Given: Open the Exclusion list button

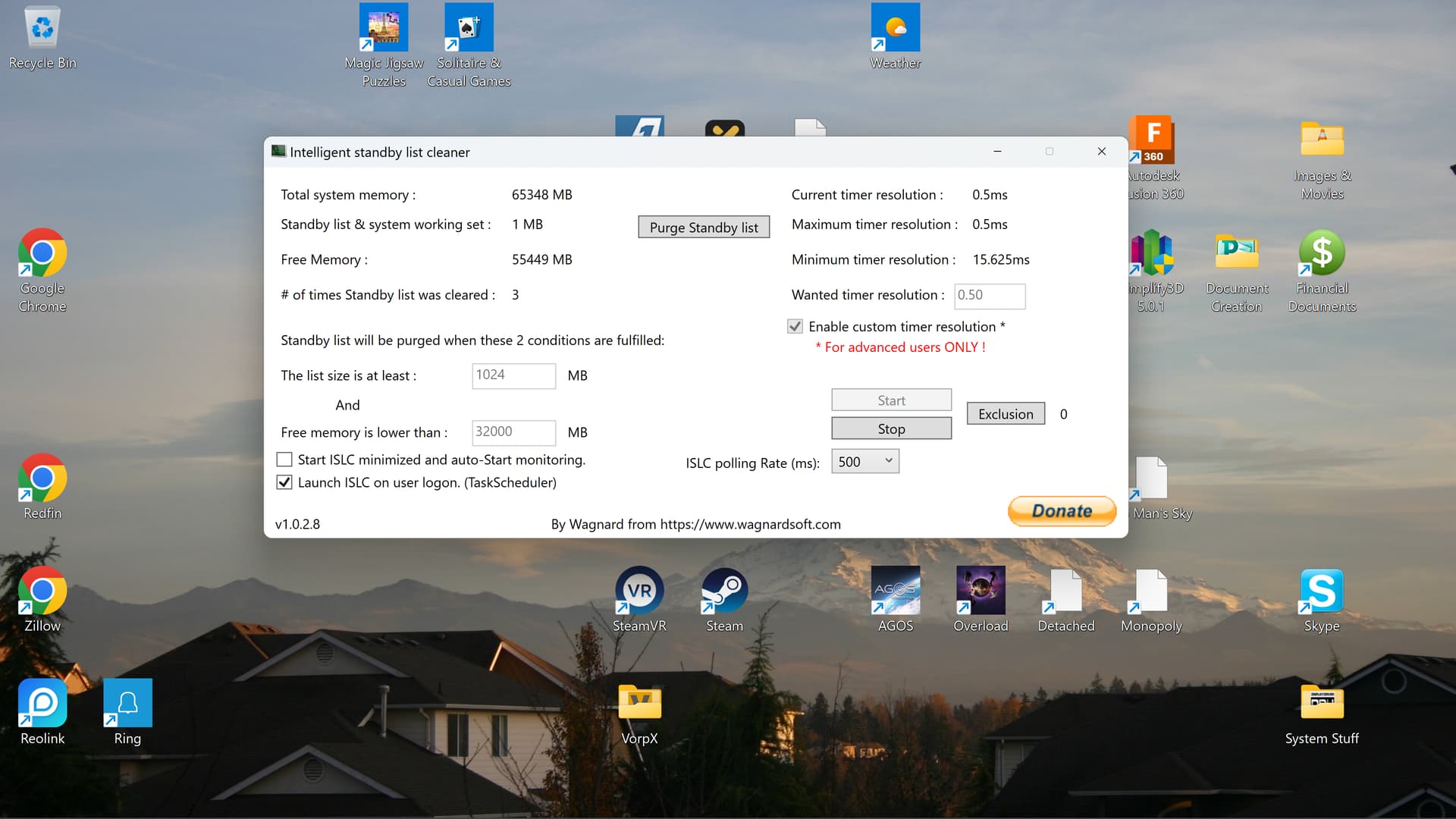Looking at the screenshot, I should tap(1006, 414).
